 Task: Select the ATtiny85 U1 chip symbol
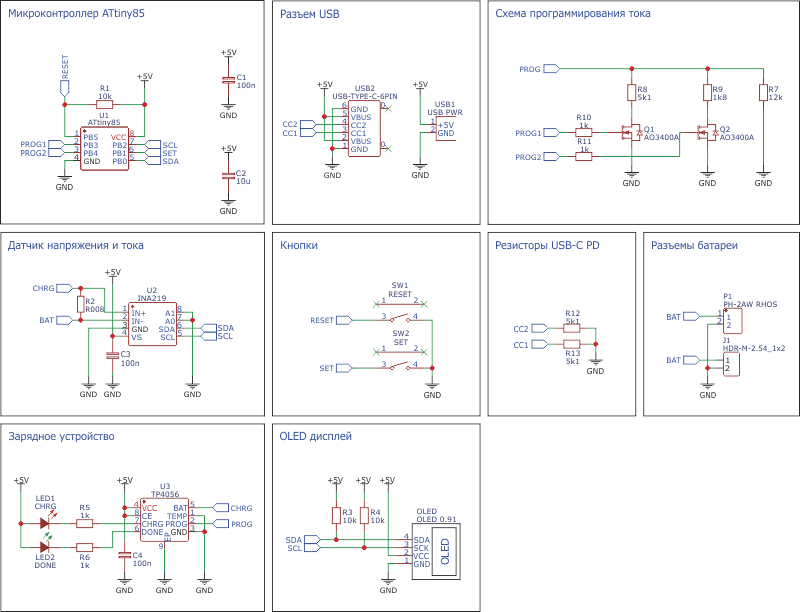click(x=104, y=149)
